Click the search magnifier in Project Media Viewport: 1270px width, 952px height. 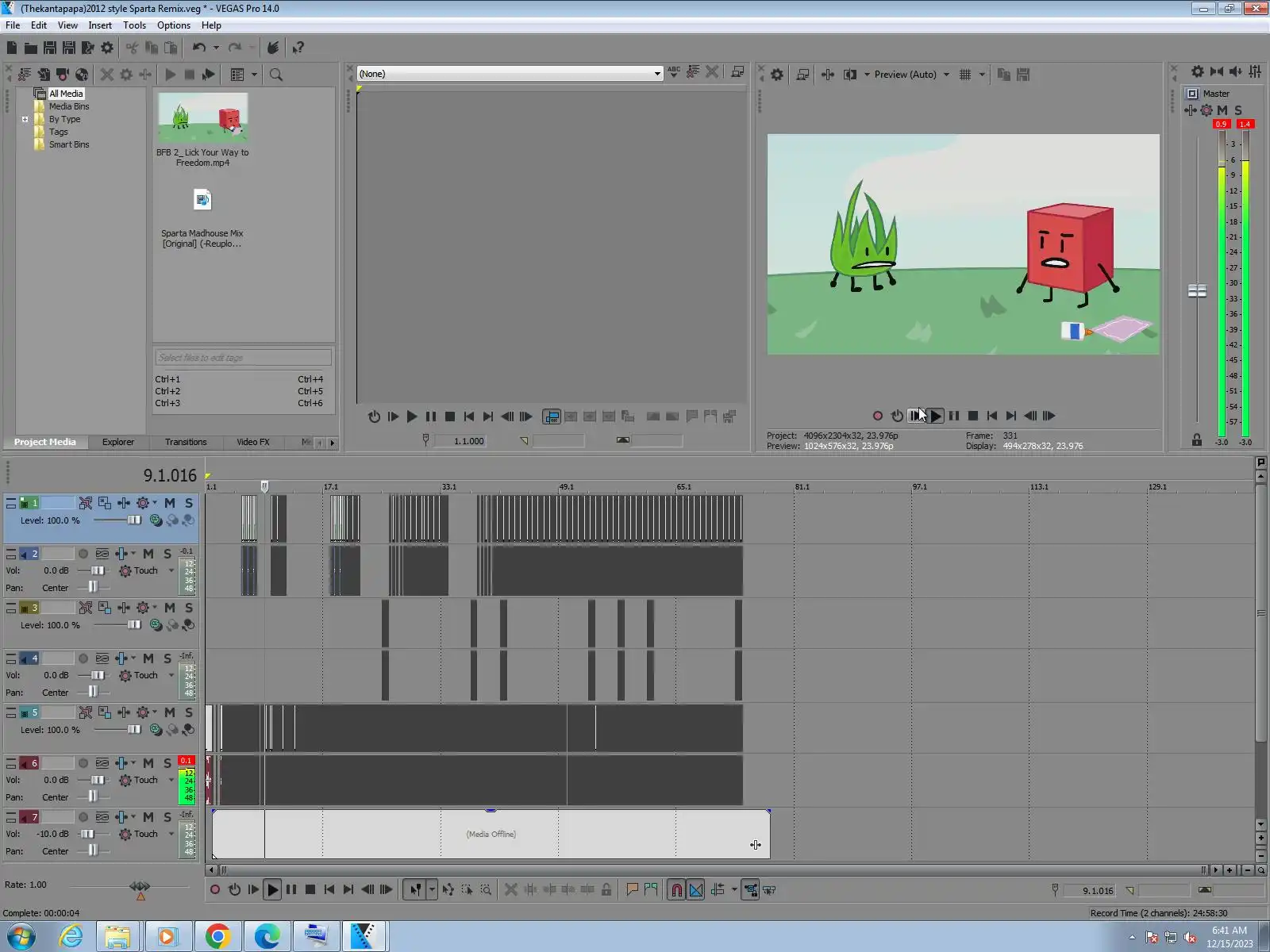(276, 75)
